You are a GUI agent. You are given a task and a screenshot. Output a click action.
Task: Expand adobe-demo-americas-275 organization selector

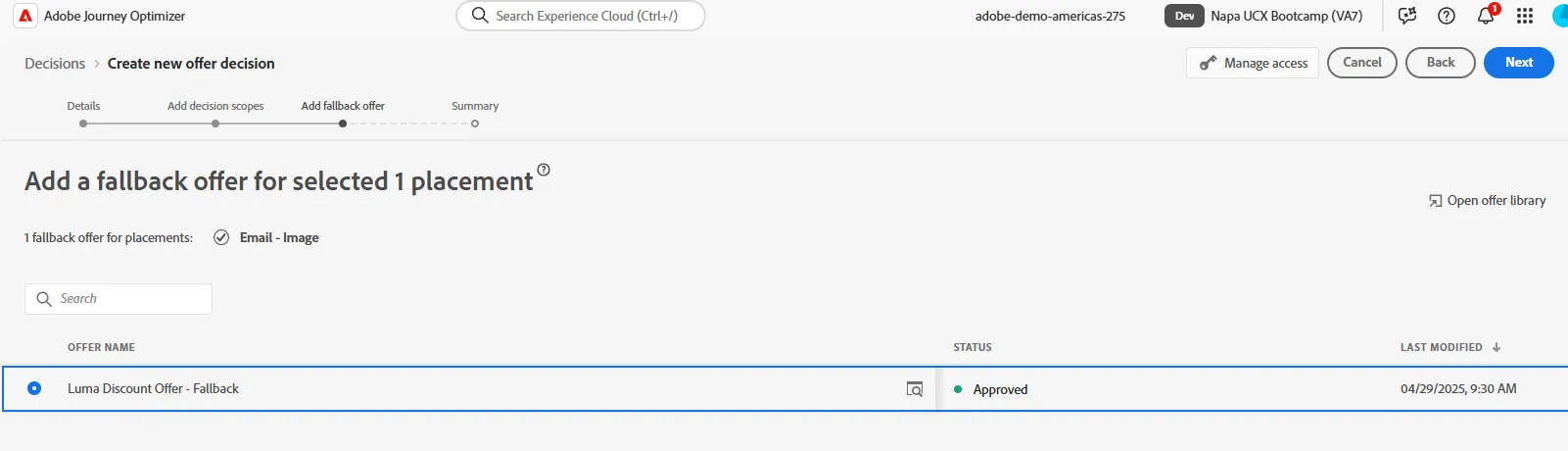pyautogui.click(x=1050, y=16)
